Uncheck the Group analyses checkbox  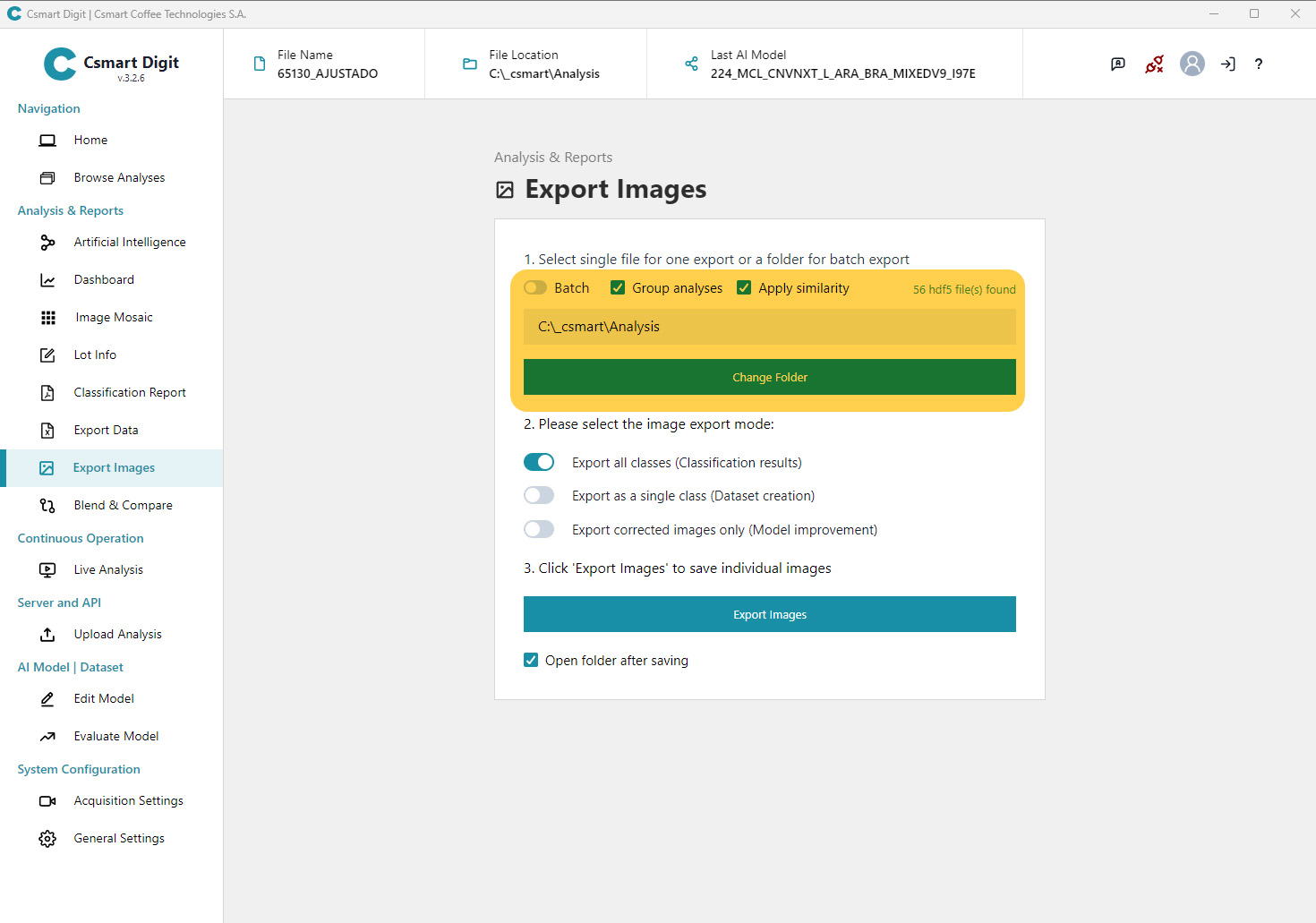(x=618, y=287)
